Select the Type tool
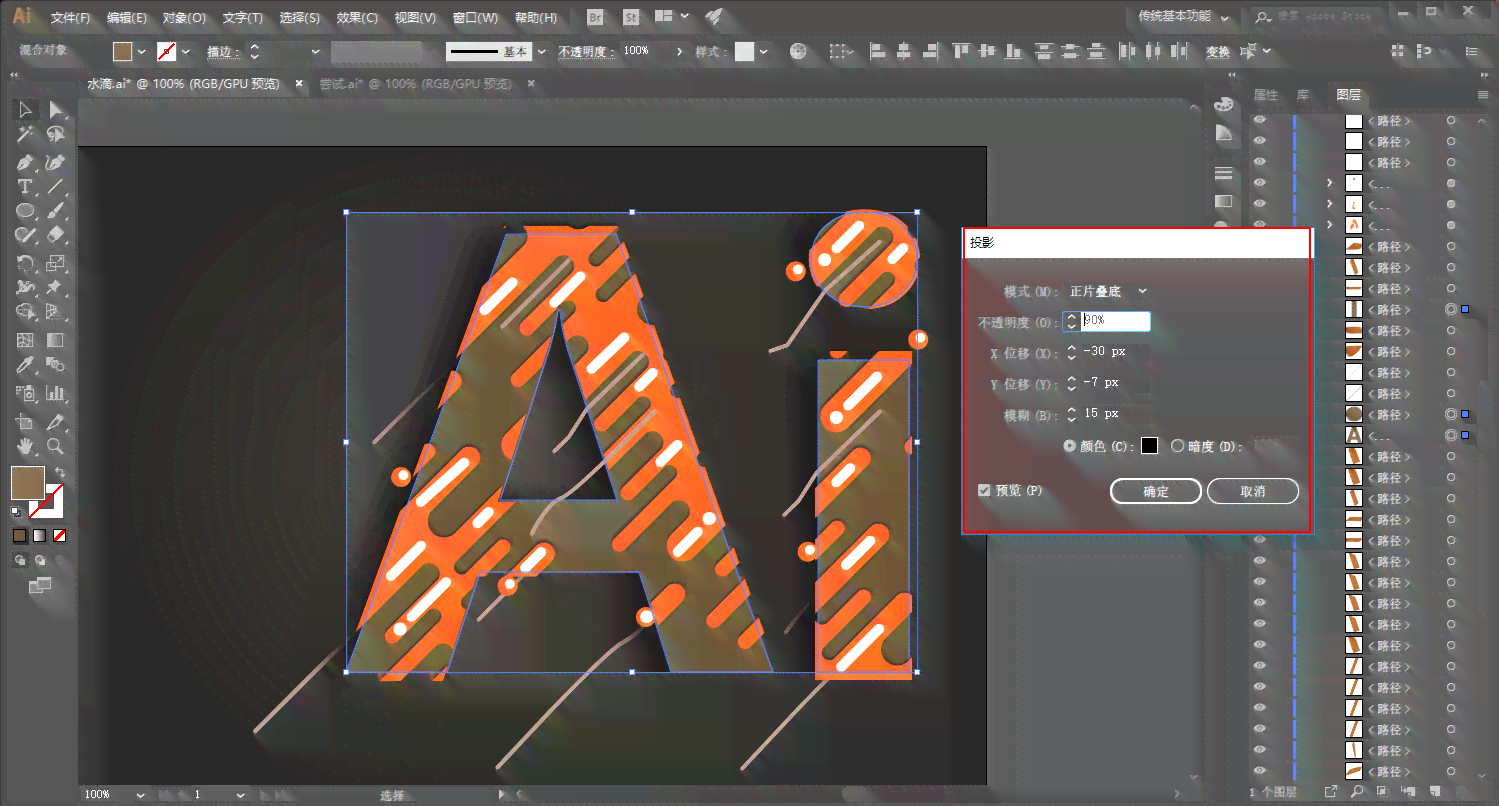The width and height of the screenshot is (1499, 806). 26,186
